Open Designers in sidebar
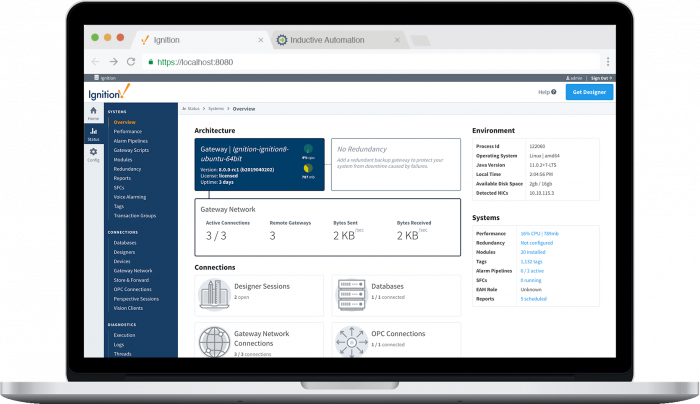Viewport: 700px width, 404px height. coord(124,252)
